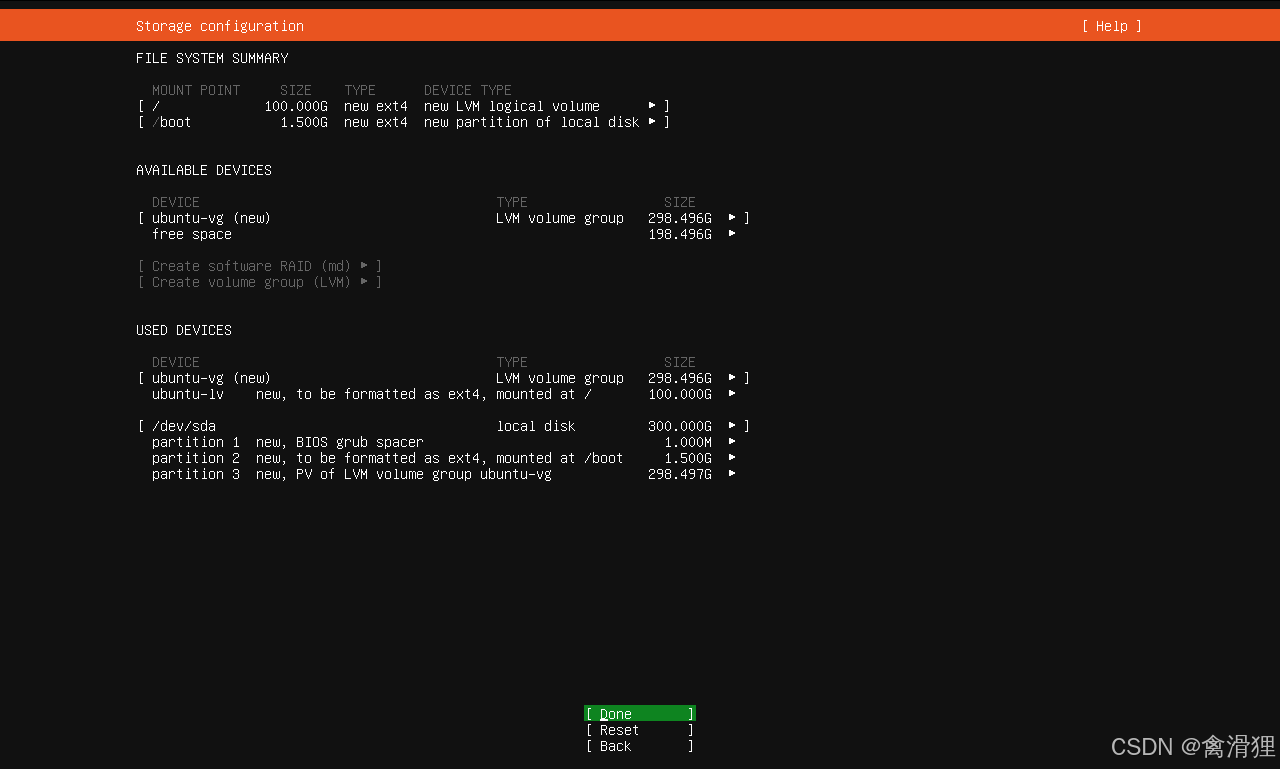Expand arrow of partition 3 LVM PV row
Viewport: 1280px width, 769px height.
tap(732, 474)
